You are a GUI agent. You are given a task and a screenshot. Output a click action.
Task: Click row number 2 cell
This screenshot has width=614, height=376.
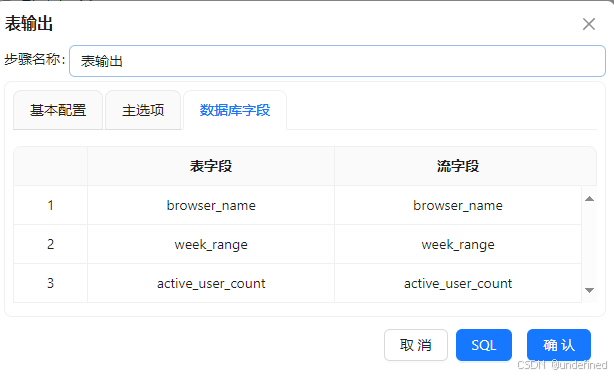51,244
